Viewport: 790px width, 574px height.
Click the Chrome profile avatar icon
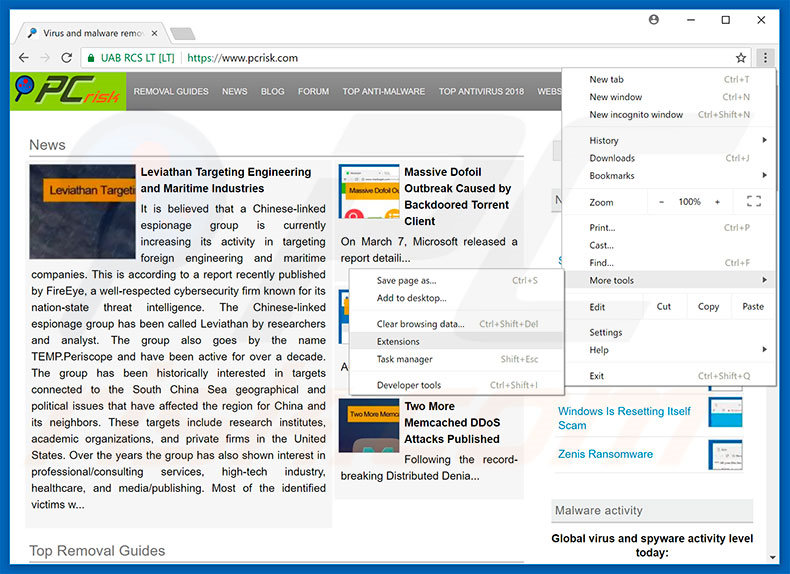654,19
